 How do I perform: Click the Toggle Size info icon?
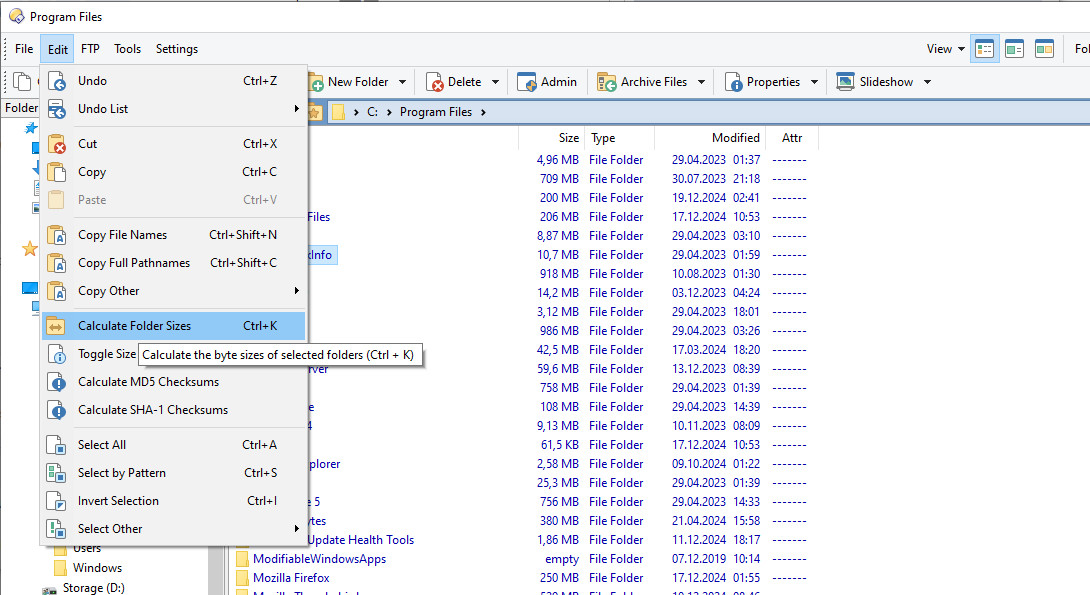pos(57,354)
